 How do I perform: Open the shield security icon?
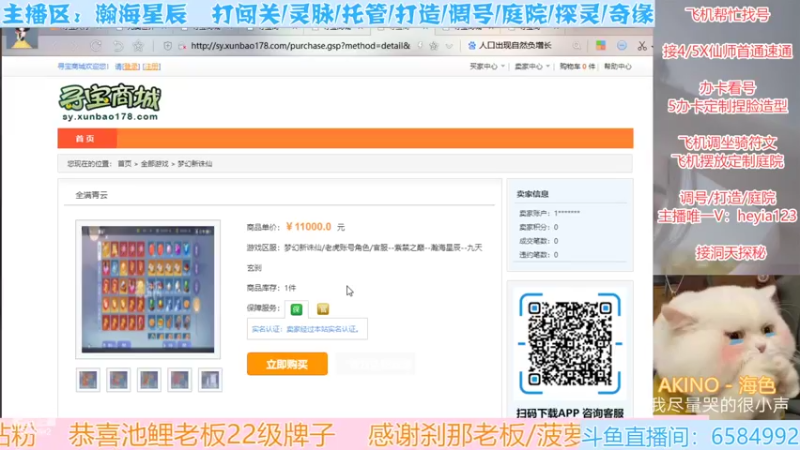[167, 46]
